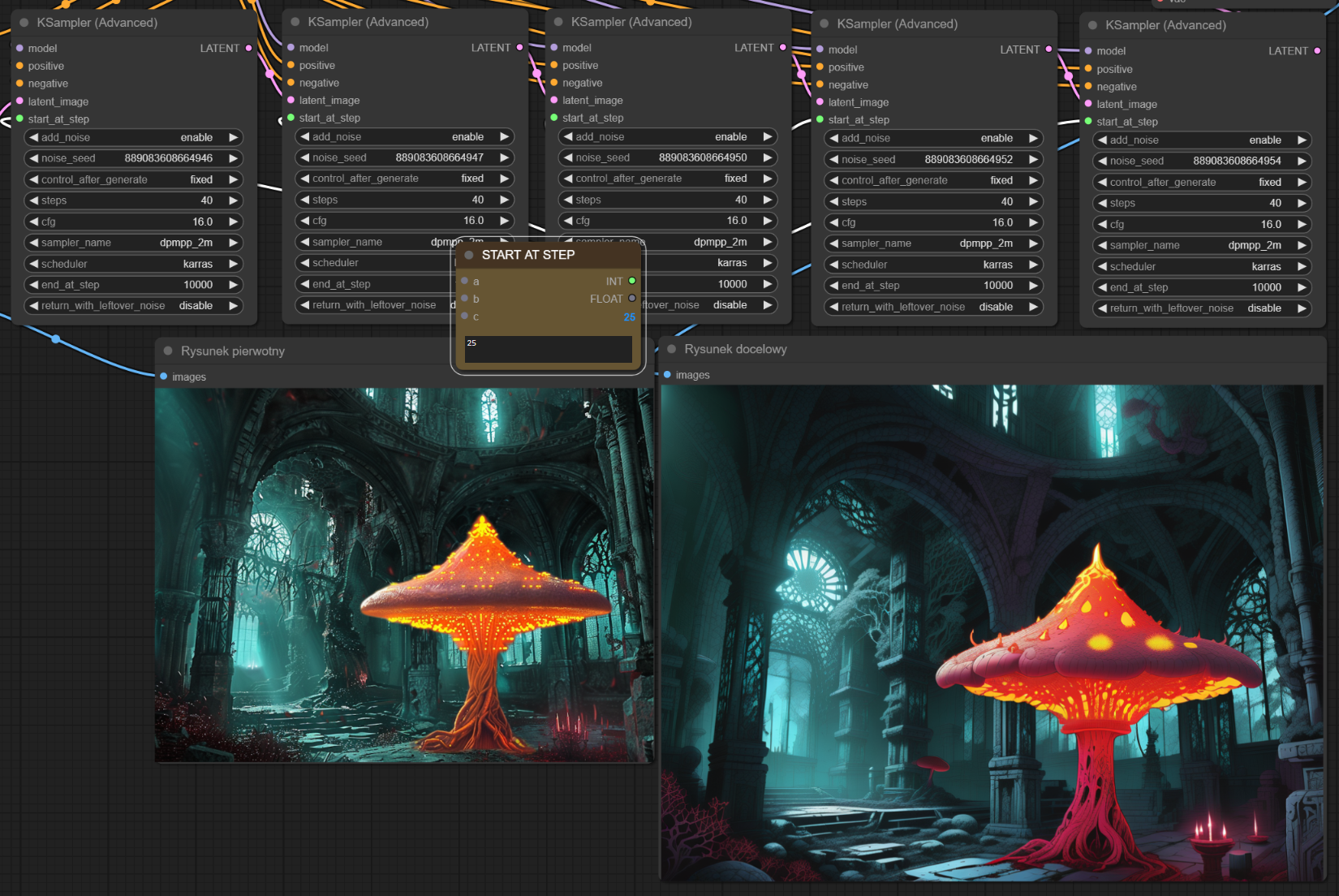Screen dimensions: 1339x896
Task: Click the images input port on Rysunek docelowy
Action: (667, 375)
